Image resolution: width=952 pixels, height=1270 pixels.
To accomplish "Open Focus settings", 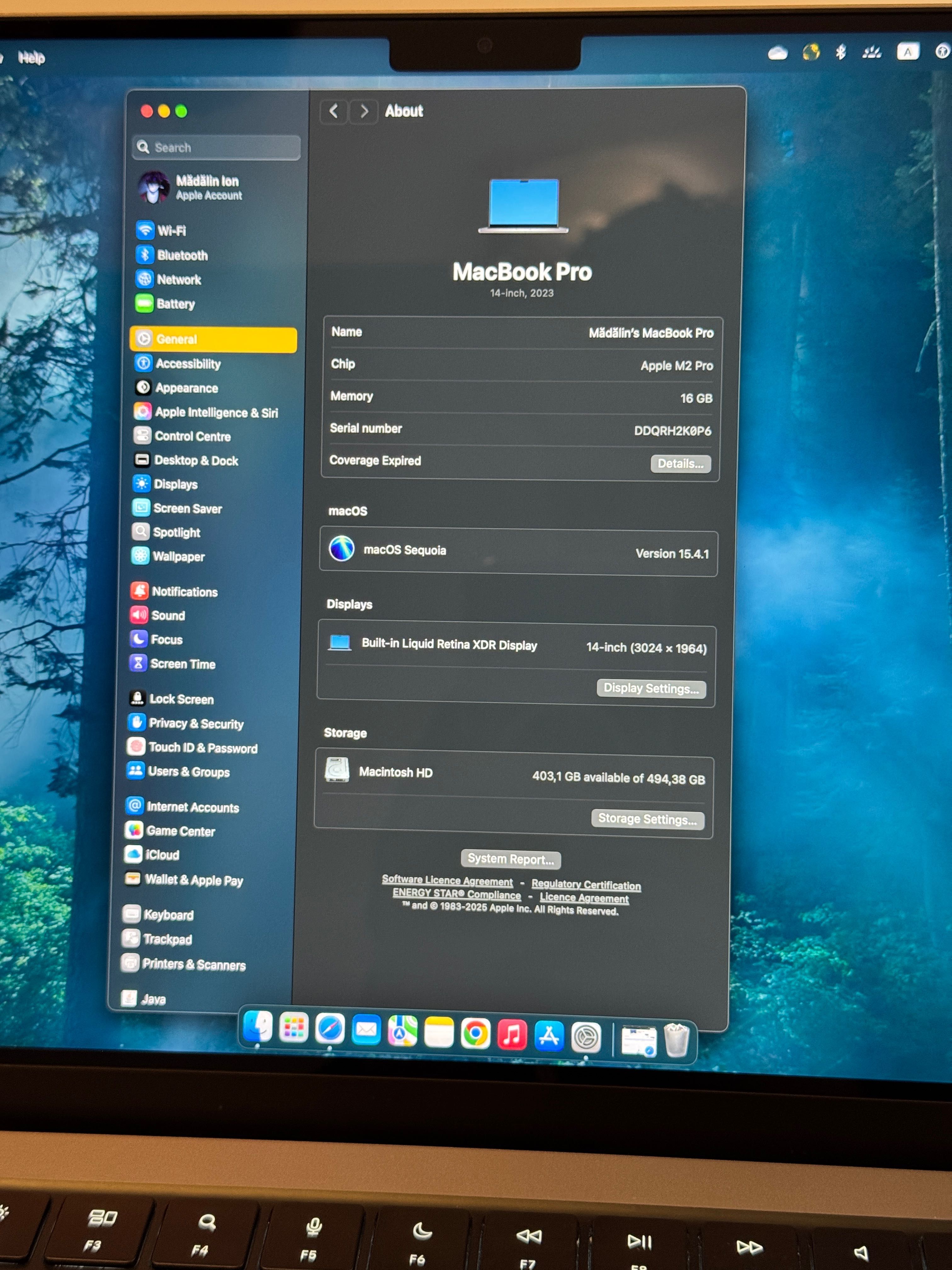I will (x=157, y=640).
